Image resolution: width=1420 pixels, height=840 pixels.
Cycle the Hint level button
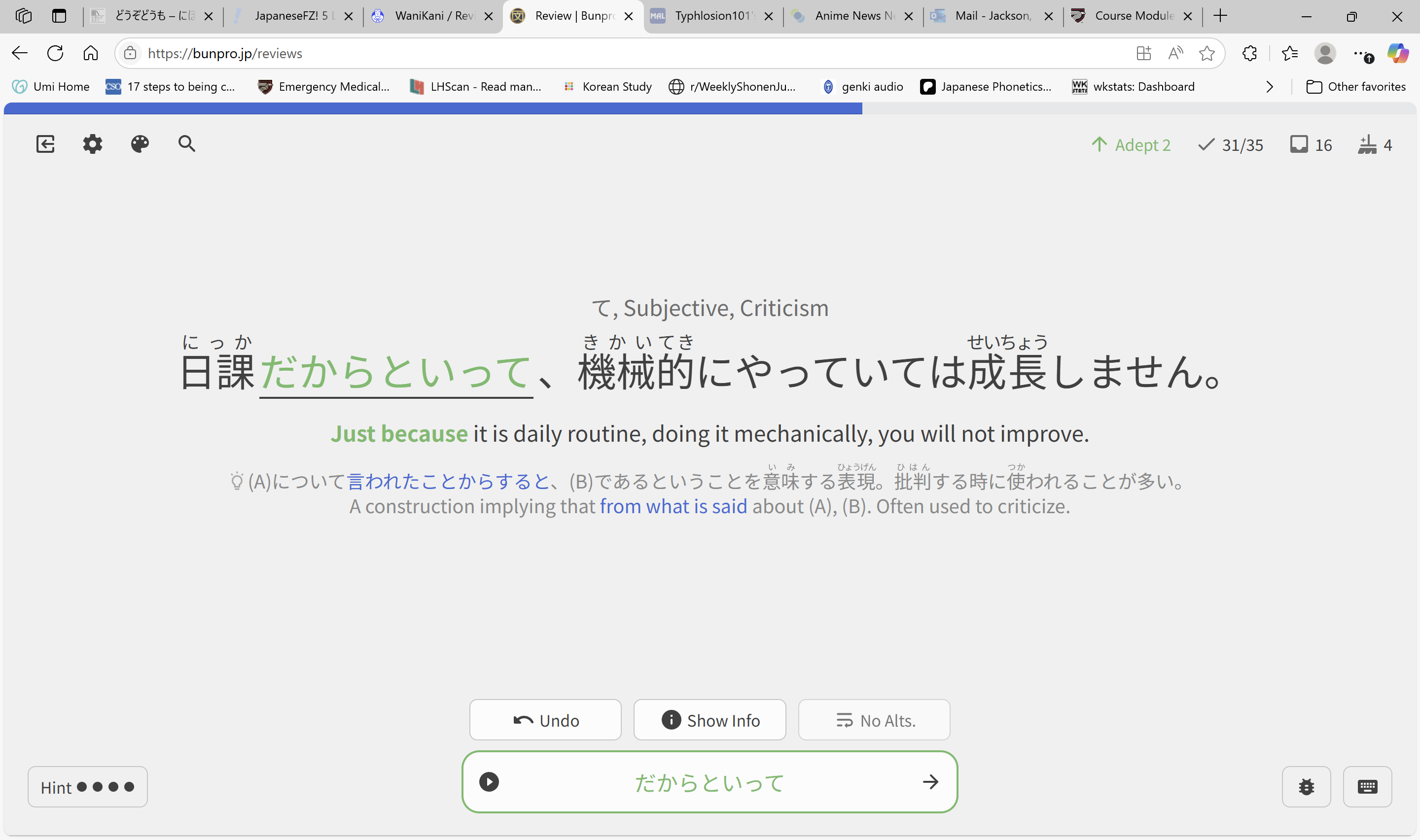pos(88,787)
